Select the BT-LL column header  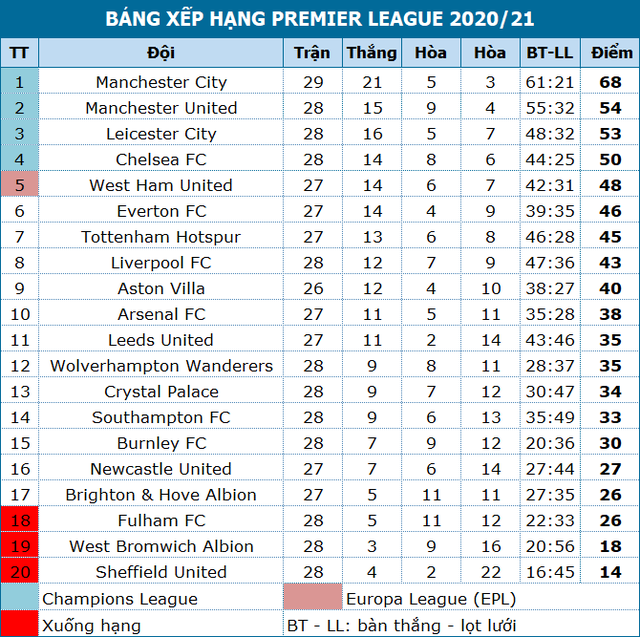tap(549, 53)
